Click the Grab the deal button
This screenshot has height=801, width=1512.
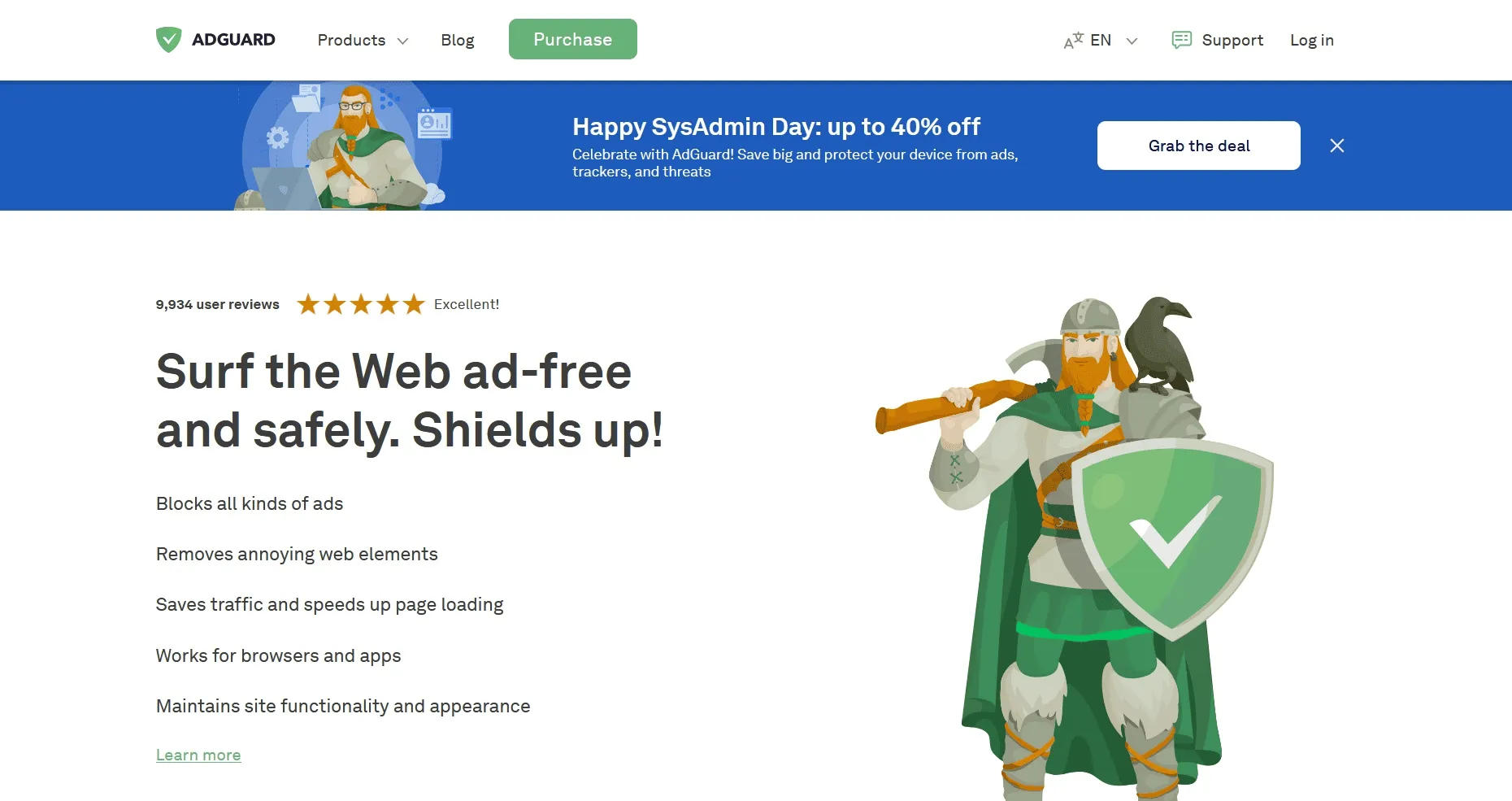tap(1199, 146)
